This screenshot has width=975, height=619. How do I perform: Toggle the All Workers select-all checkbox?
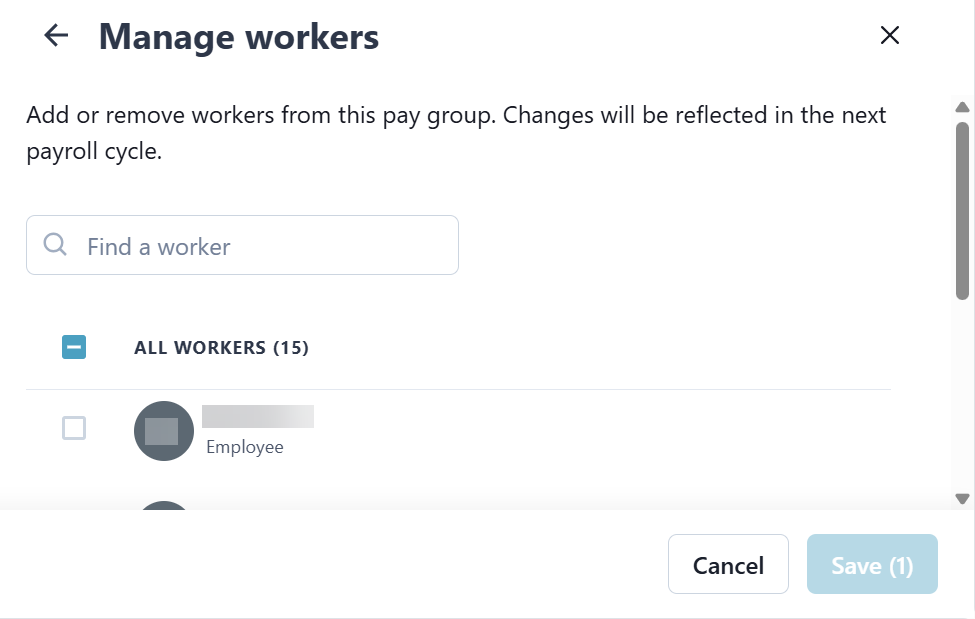pos(74,348)
